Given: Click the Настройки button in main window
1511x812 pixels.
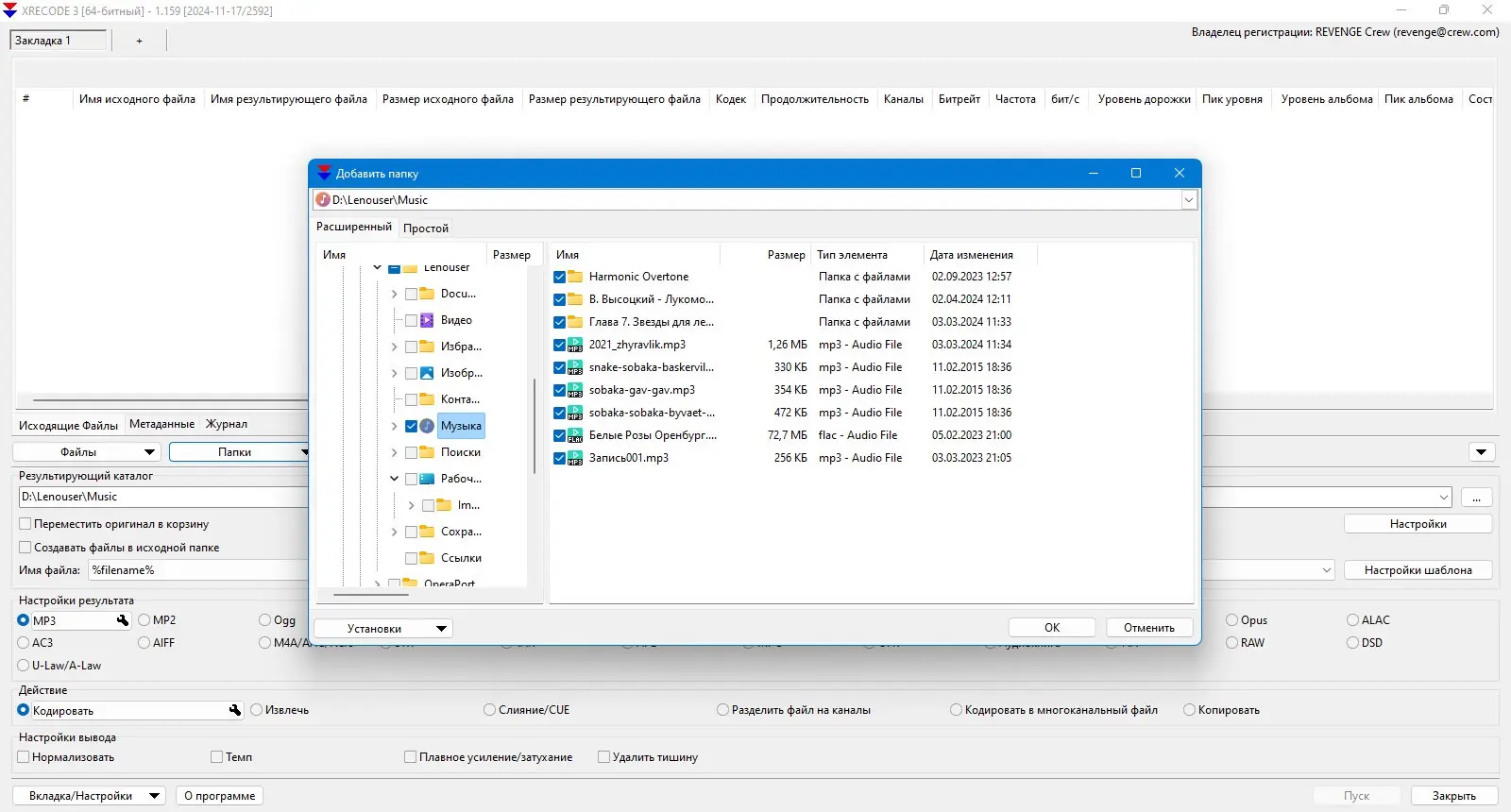Looking at the screenshot, I should pos(1418,524).
